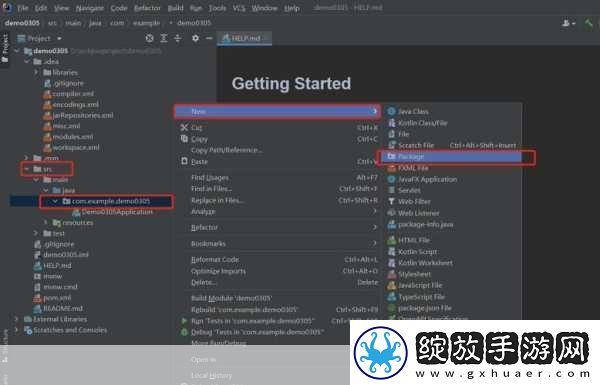Image resolution: width=600 pixels, height=385 pixels.
Task: Choose Delete in the context menu
Action: click(x=277, y=282)
